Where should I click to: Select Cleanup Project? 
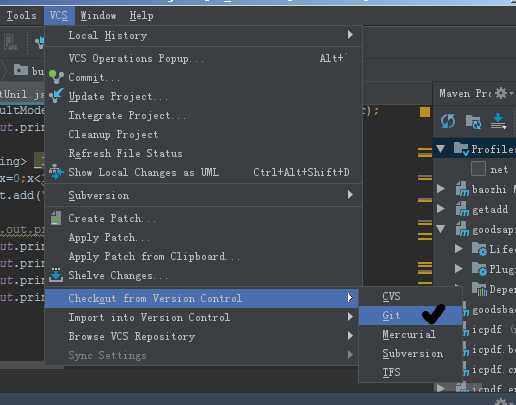203,134
